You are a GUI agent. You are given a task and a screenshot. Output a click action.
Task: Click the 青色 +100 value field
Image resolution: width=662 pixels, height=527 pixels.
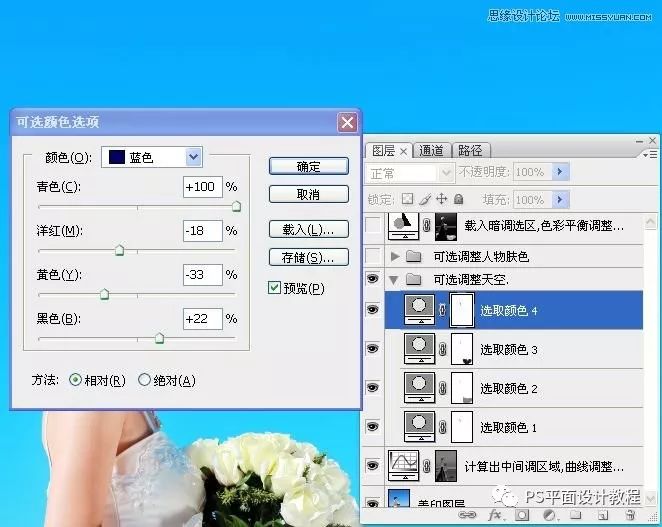pos(203,187)
